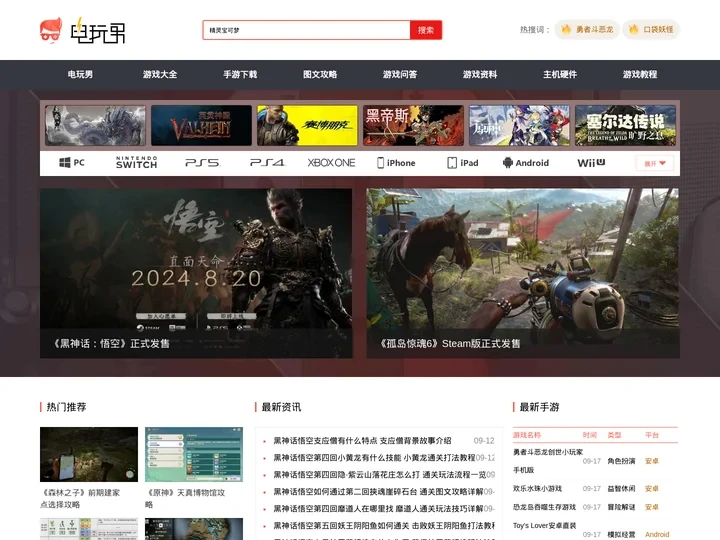
Task: Open mobile game Toy's Lover安卓直装
Action: click(544, 525)
